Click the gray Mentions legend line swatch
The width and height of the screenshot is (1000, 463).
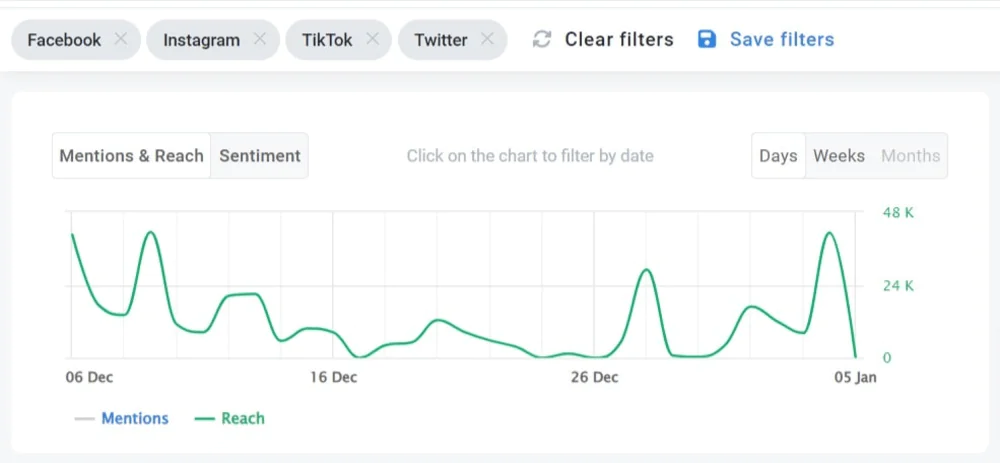84,419
